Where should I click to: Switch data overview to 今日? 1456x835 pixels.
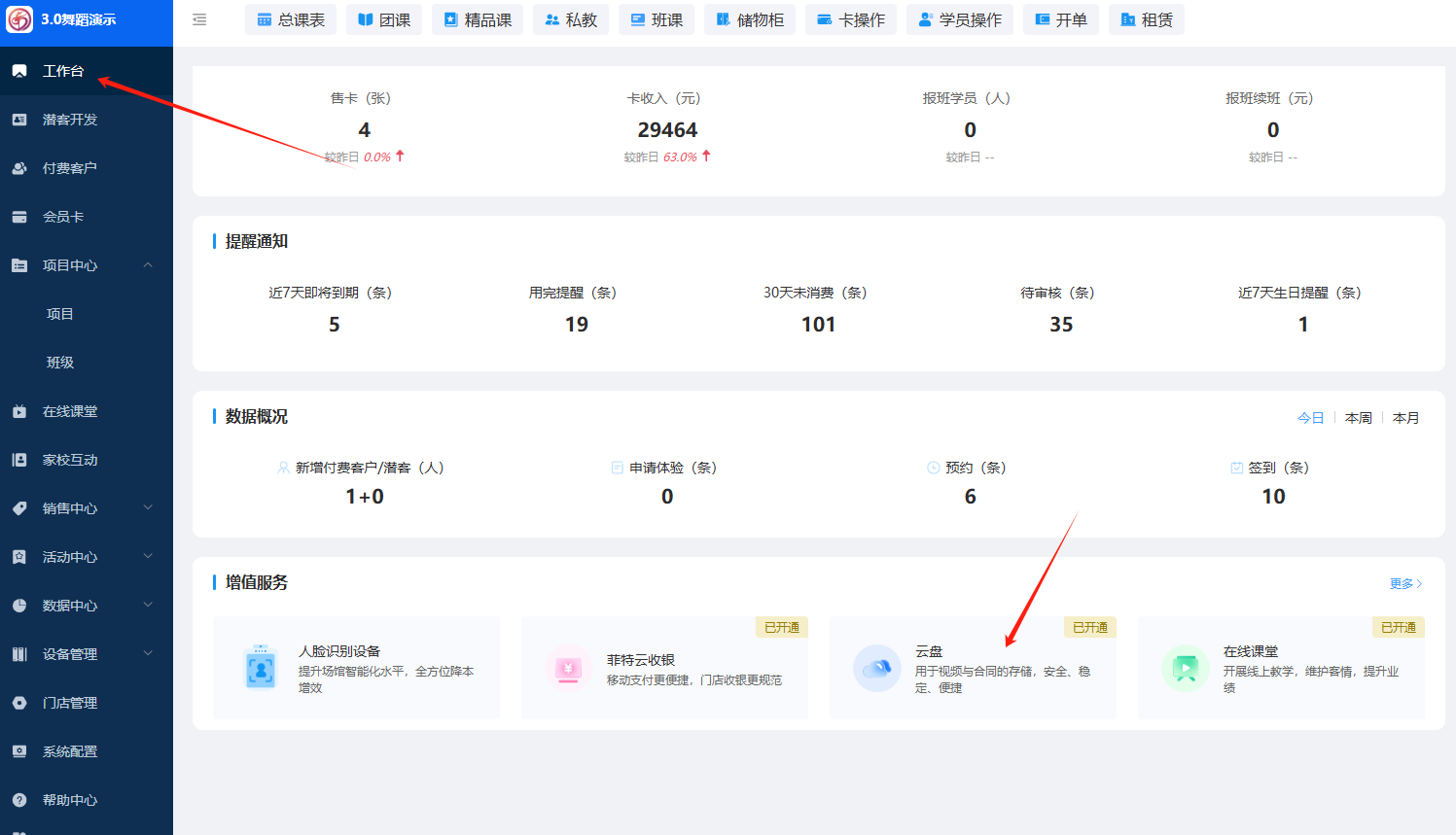point(1310,418)
